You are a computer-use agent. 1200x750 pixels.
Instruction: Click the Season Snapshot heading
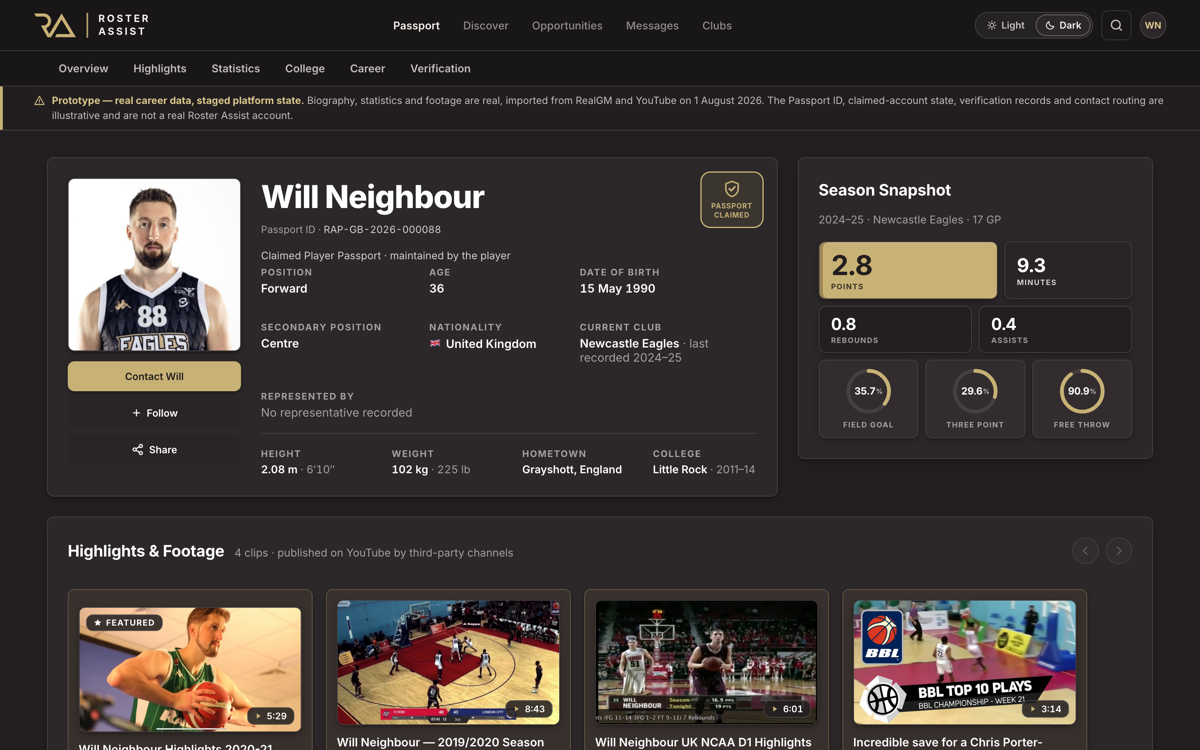[885, 190]
